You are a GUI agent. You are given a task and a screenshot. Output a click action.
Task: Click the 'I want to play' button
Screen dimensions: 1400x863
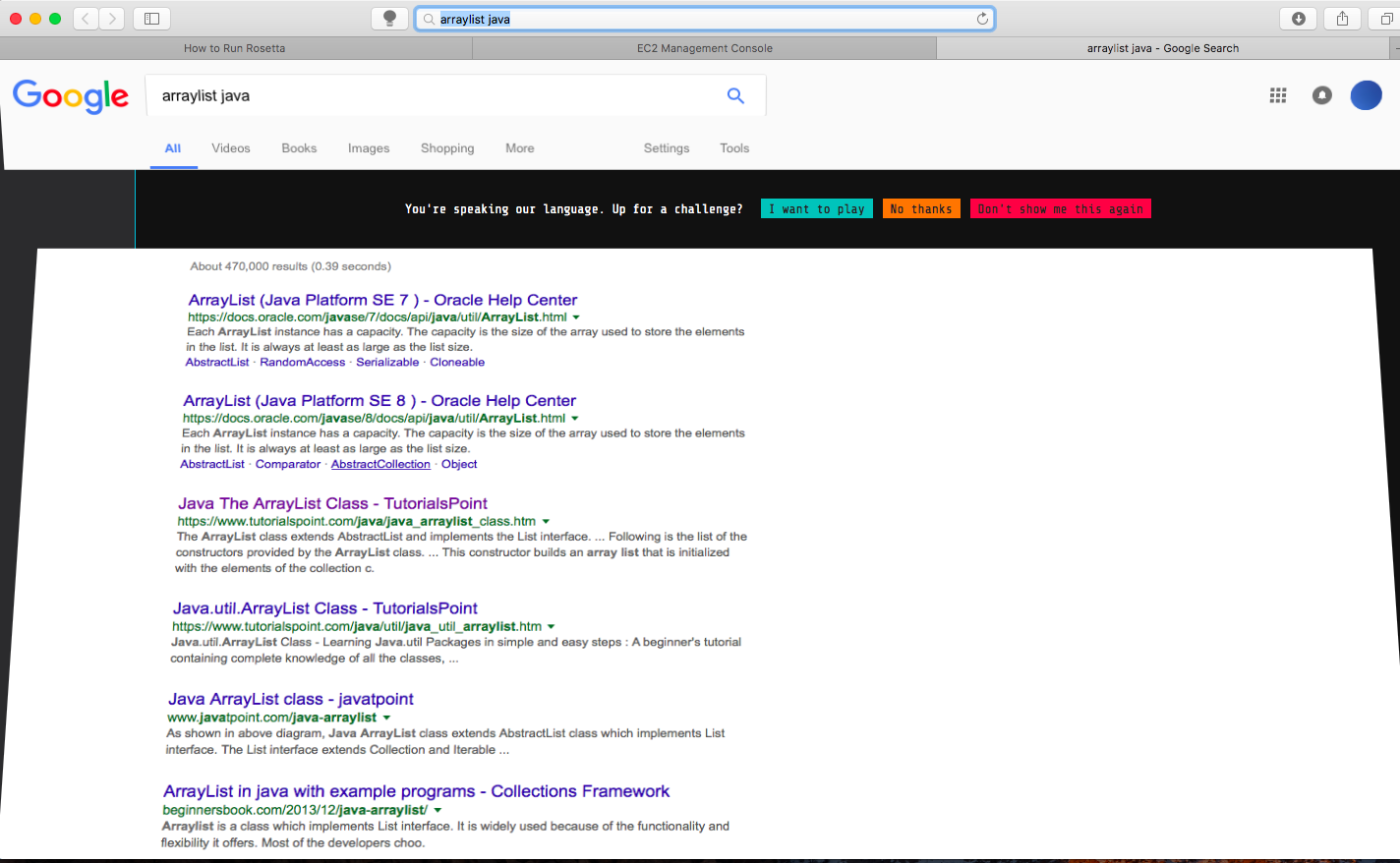[817, 208]
